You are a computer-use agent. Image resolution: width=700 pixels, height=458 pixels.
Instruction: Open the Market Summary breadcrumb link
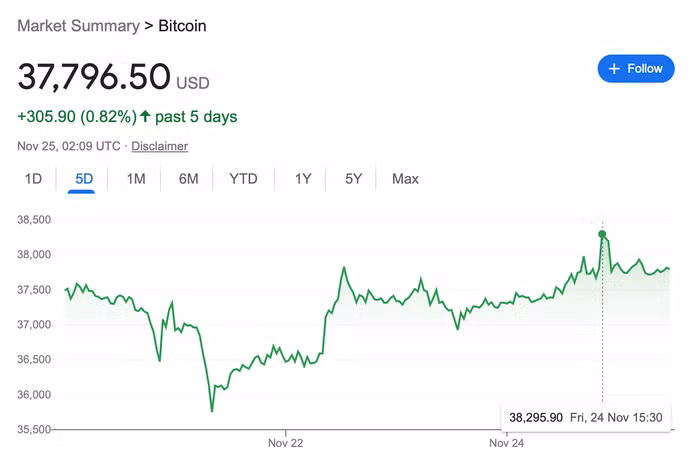coord(78,26)
